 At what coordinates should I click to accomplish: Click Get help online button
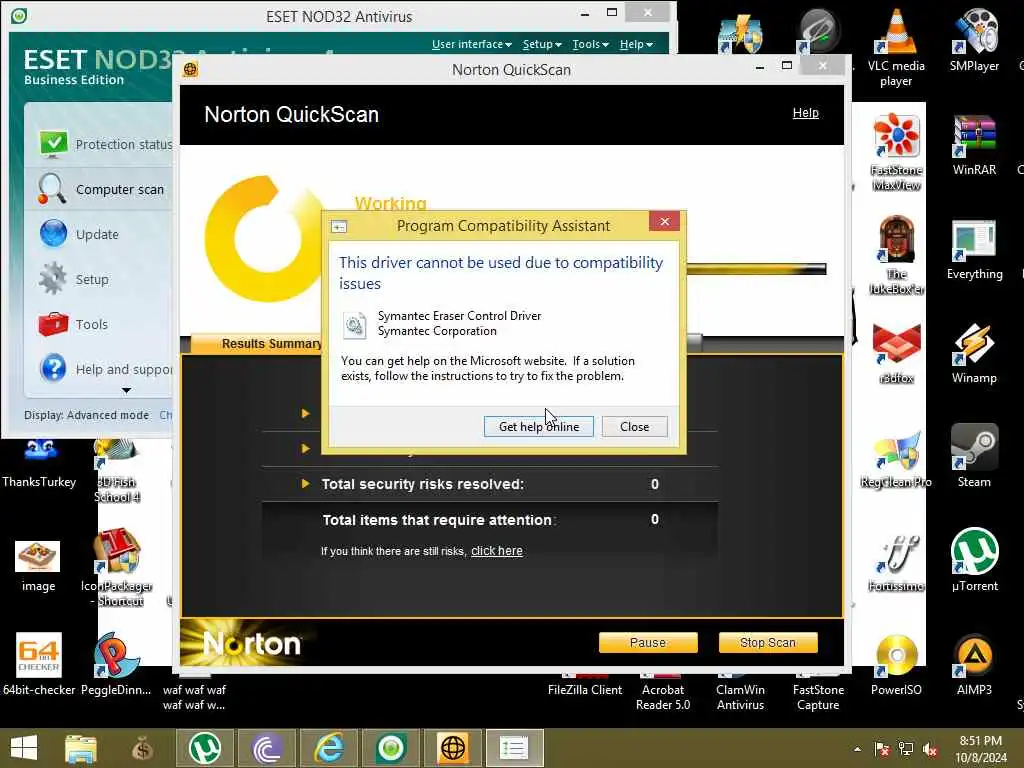pos(539,426)
